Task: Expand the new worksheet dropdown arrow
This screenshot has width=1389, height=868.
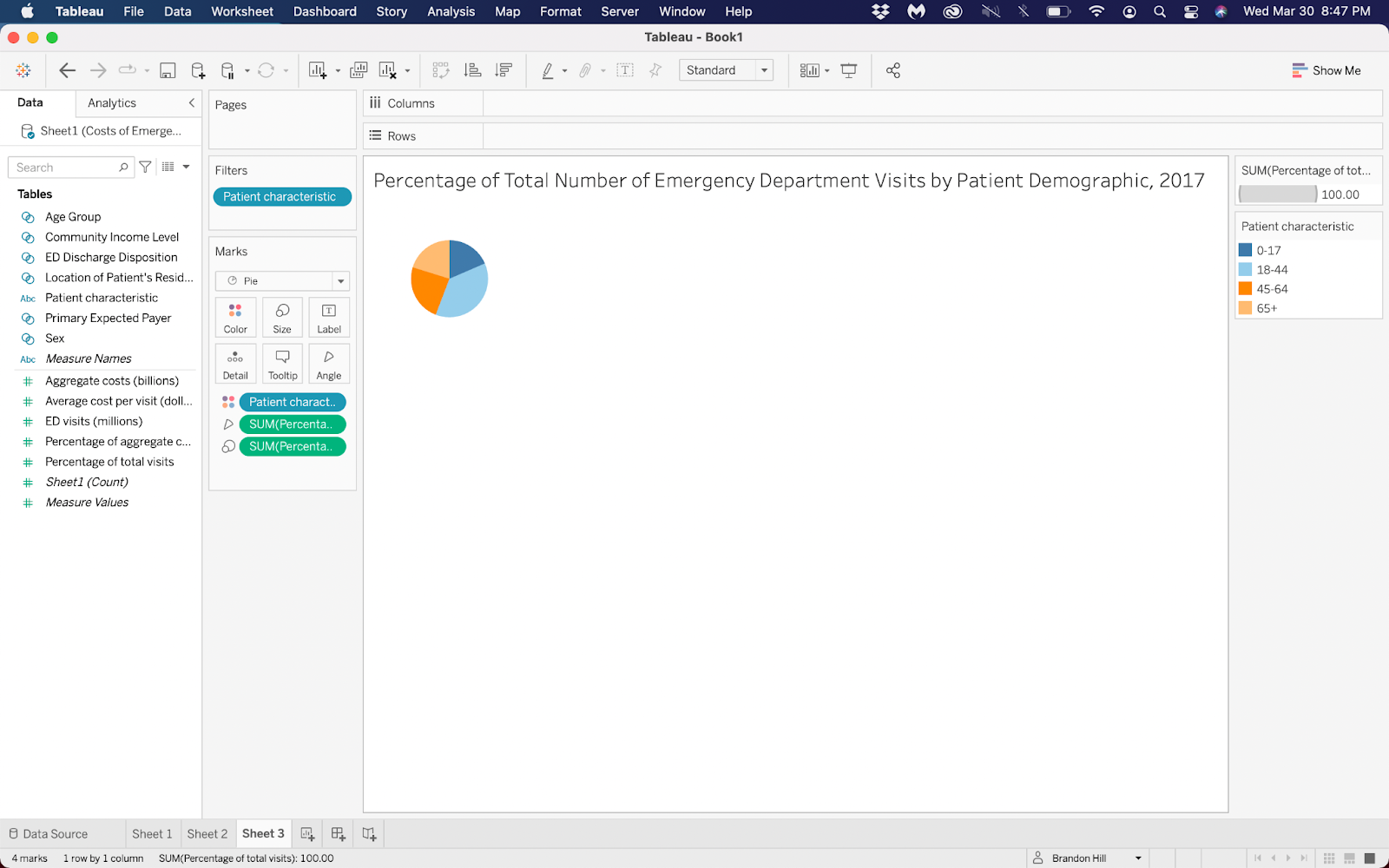Action: click(338, 71)
